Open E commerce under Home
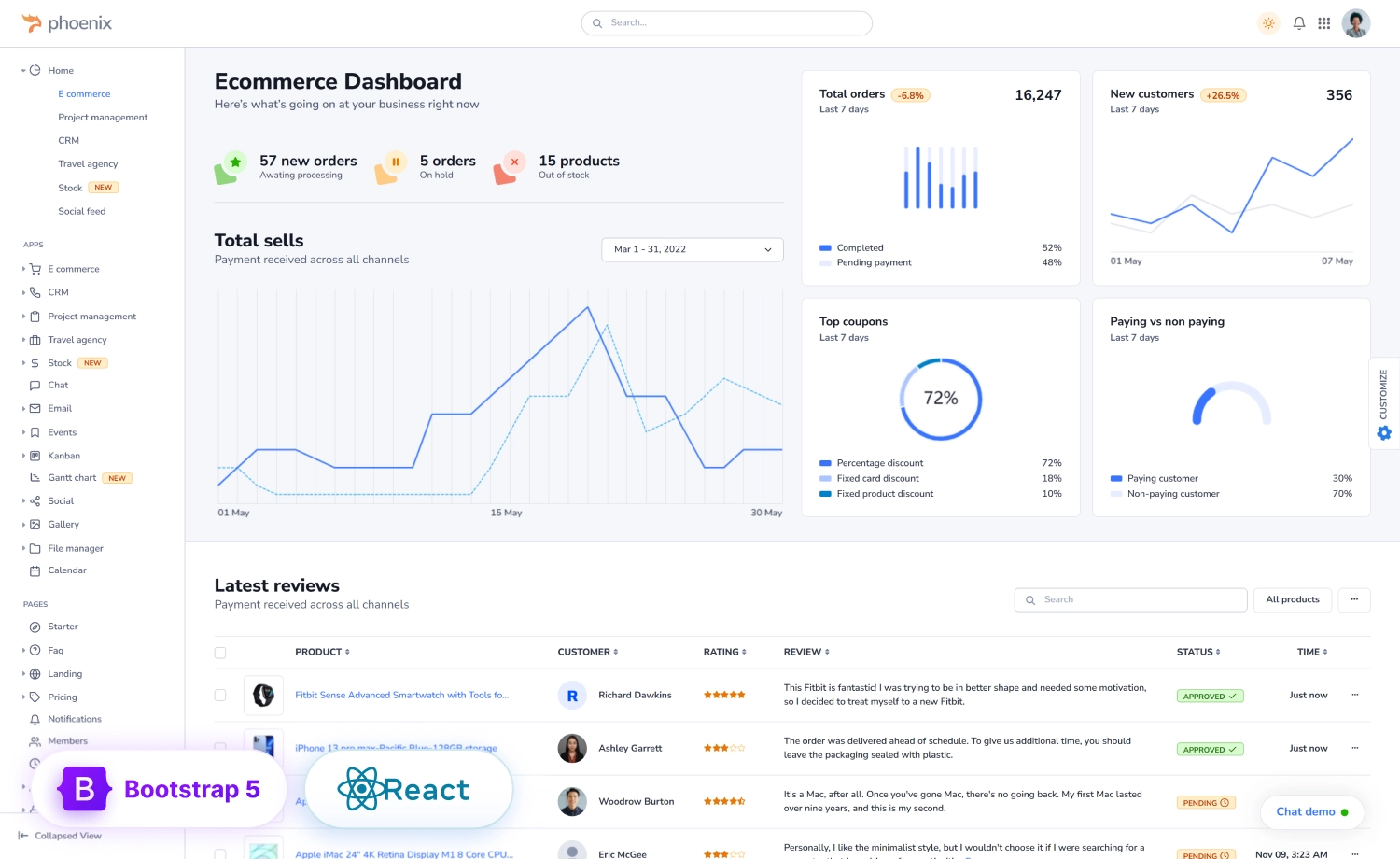This screenshot has height=859, width=1400. coord(84,94)
